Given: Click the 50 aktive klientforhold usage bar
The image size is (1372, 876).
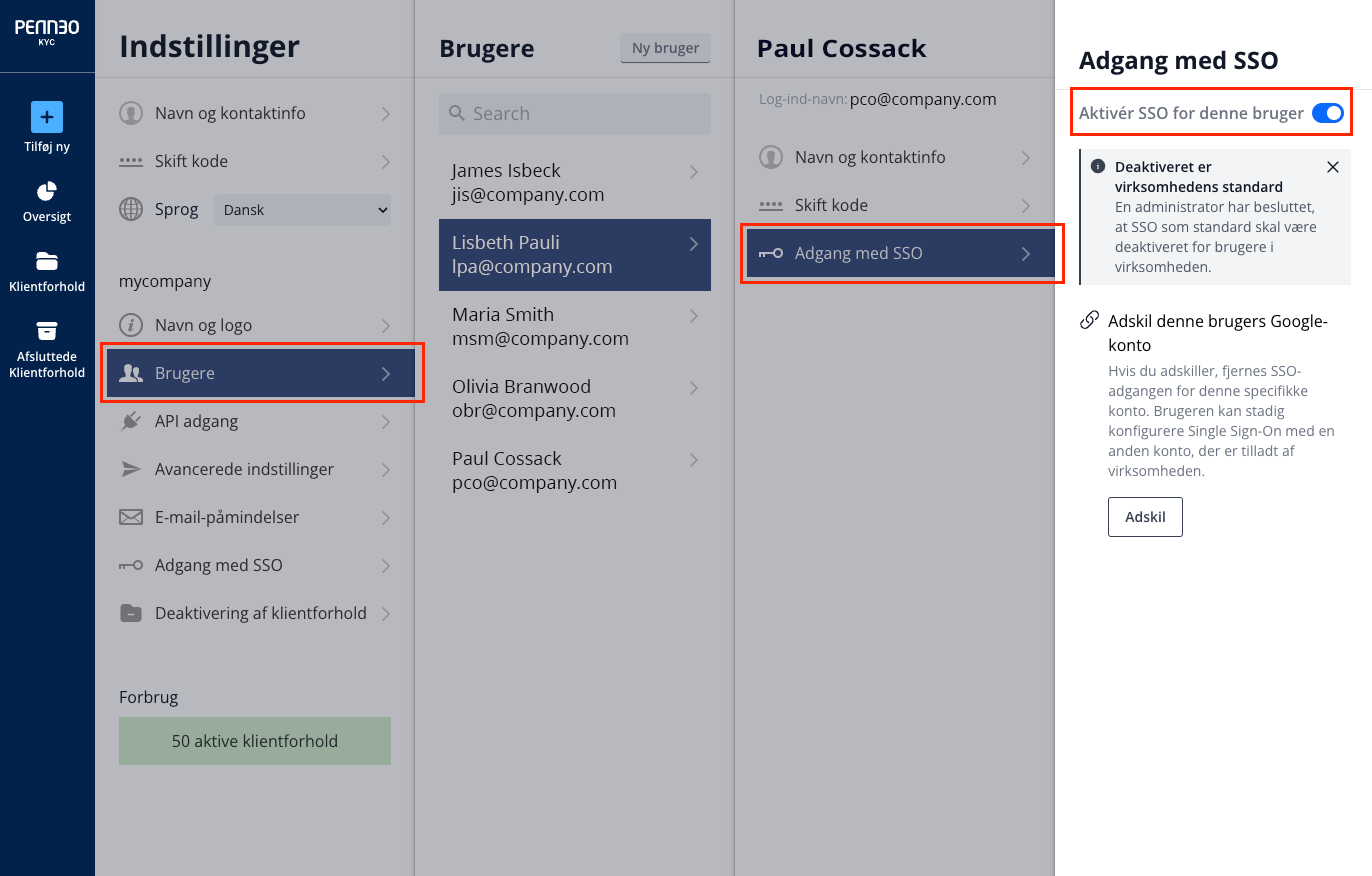Looking at the screenshot, I should [x=255, y=741].
